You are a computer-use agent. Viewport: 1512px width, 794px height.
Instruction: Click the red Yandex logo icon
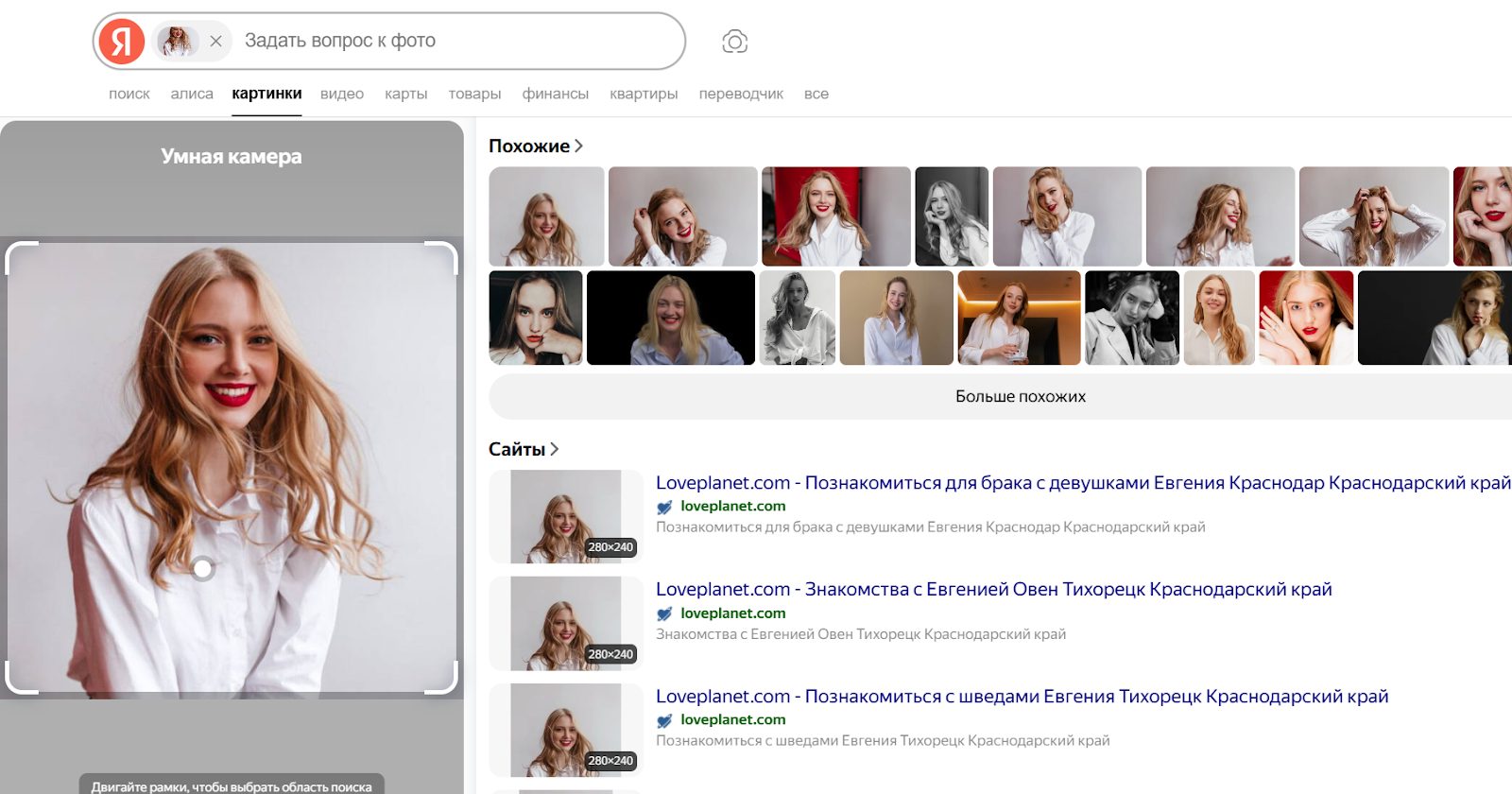[x=122, y=42]
